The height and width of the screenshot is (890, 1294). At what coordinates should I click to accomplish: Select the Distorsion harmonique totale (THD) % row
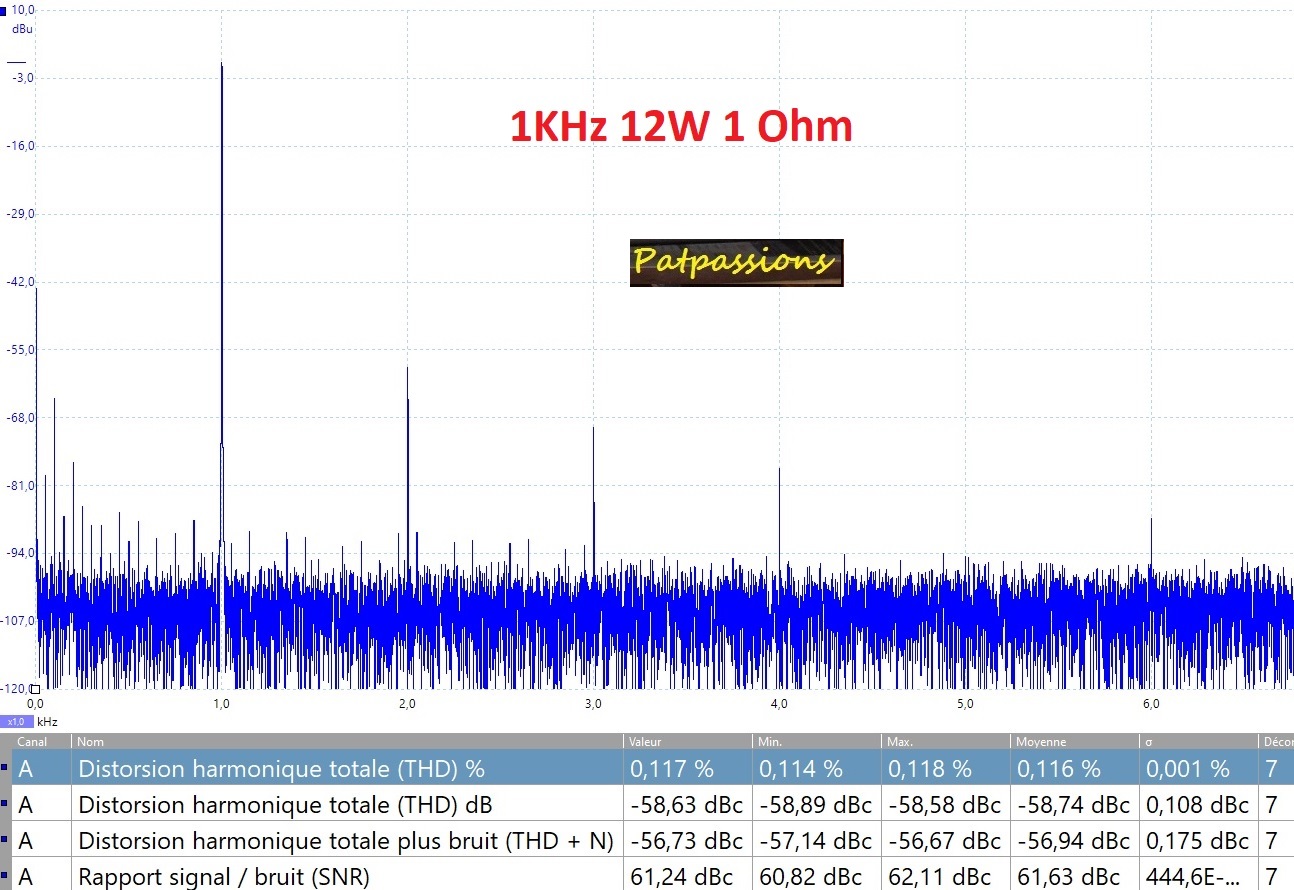click(x=281, y=769)
